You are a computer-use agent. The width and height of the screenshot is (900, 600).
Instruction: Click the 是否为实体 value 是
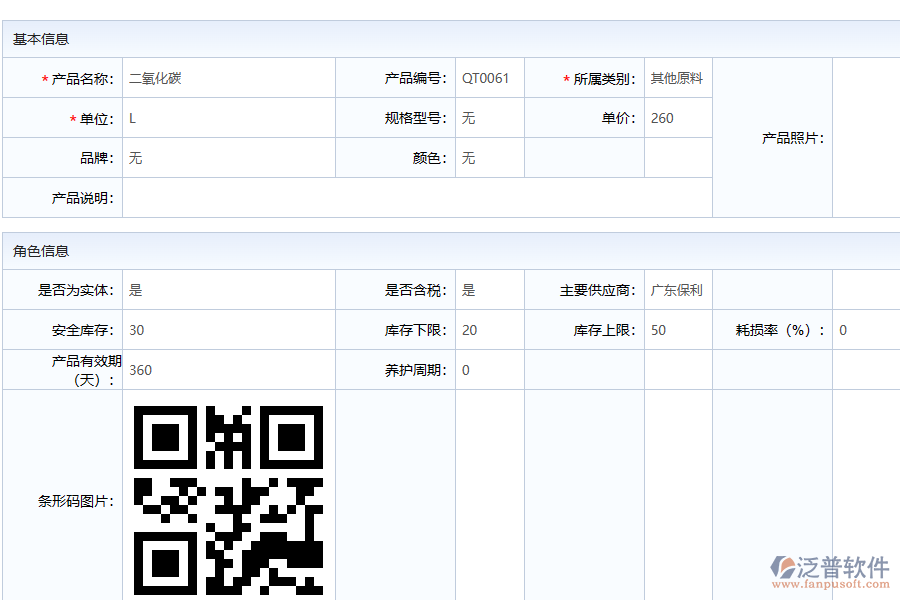135,290
